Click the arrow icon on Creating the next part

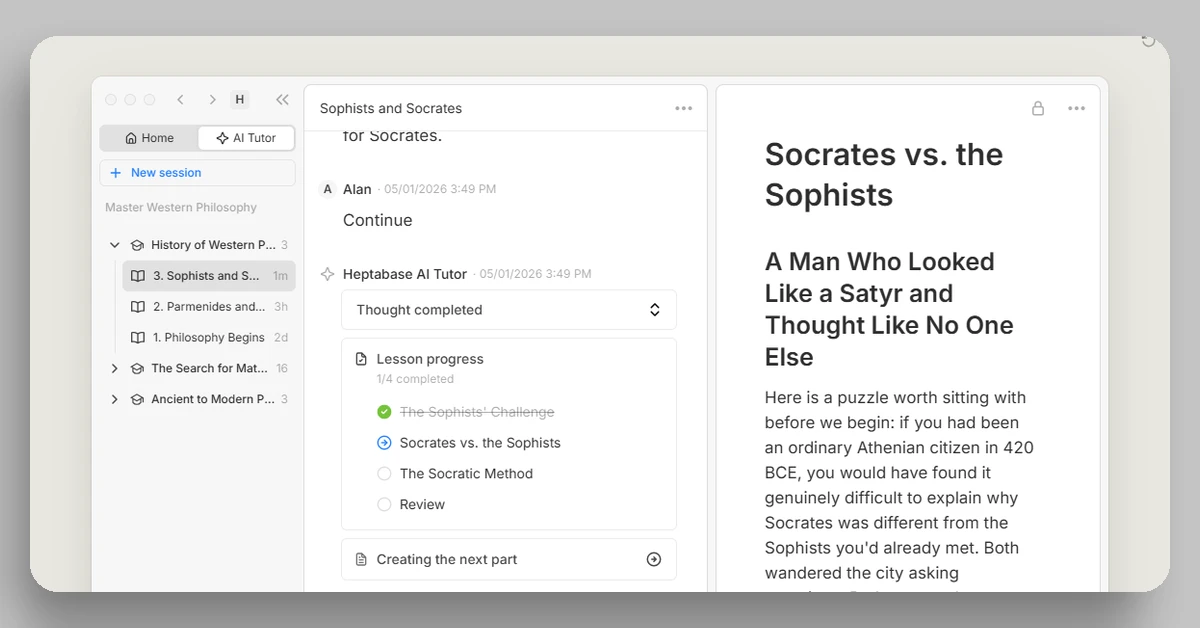click(654, 560)
